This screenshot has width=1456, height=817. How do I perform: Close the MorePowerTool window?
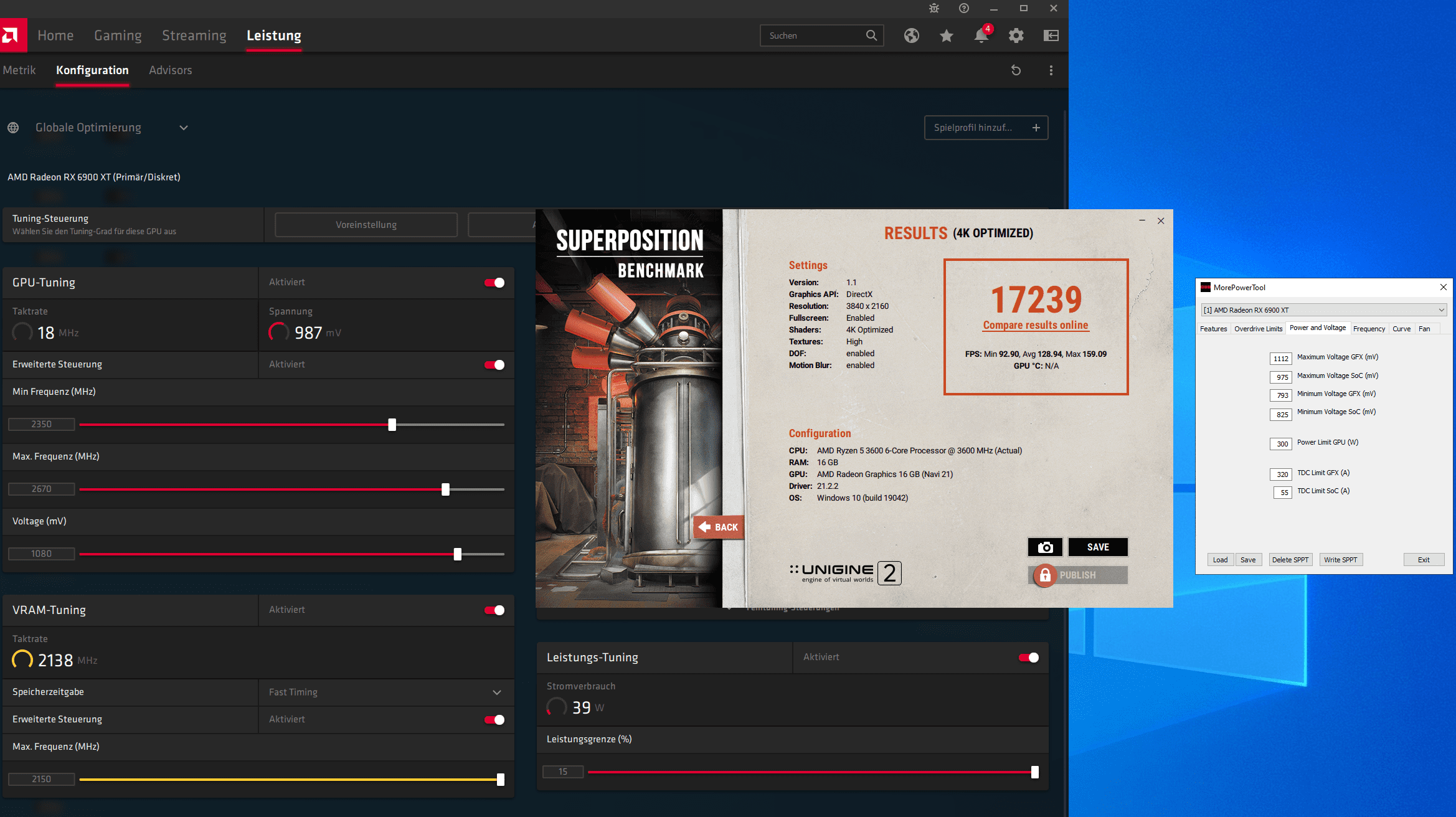click(x=1443, y=287)
